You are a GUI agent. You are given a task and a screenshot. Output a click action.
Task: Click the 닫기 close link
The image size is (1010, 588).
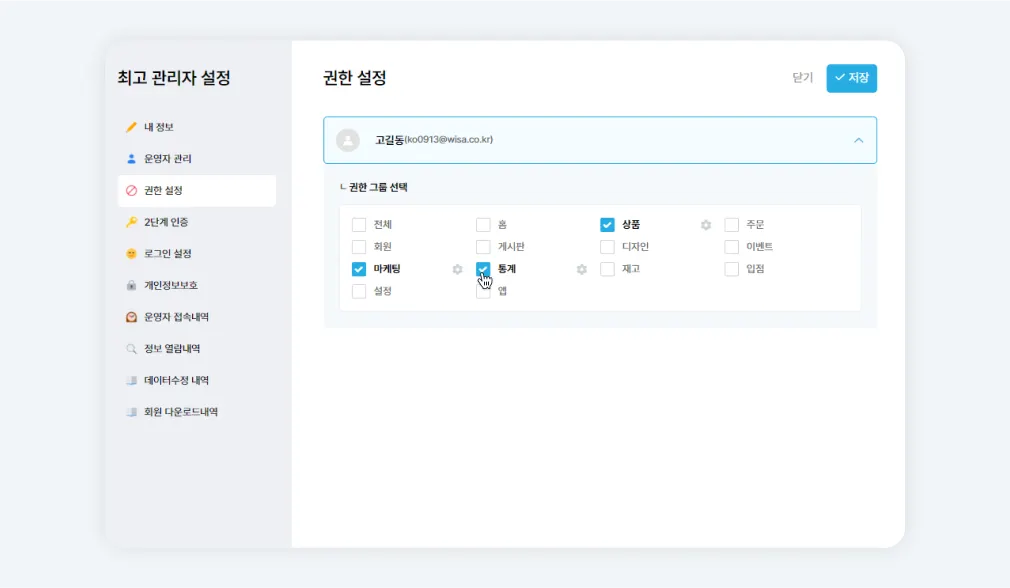tap(802, 78)
